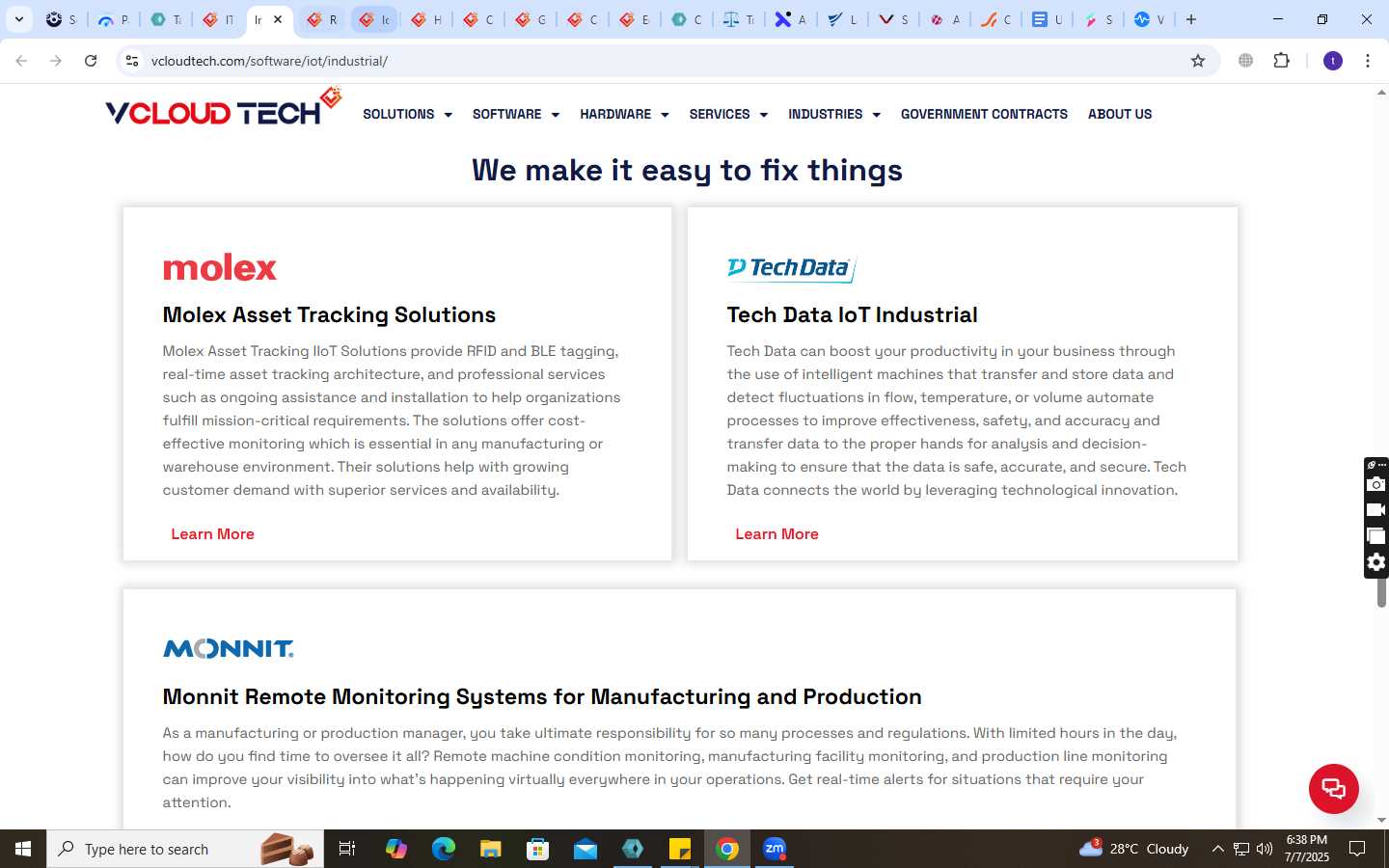This screenshot has height=868, width=1389.
Task: Click the scrollbar down arrow
Action: coord(1381,820)
